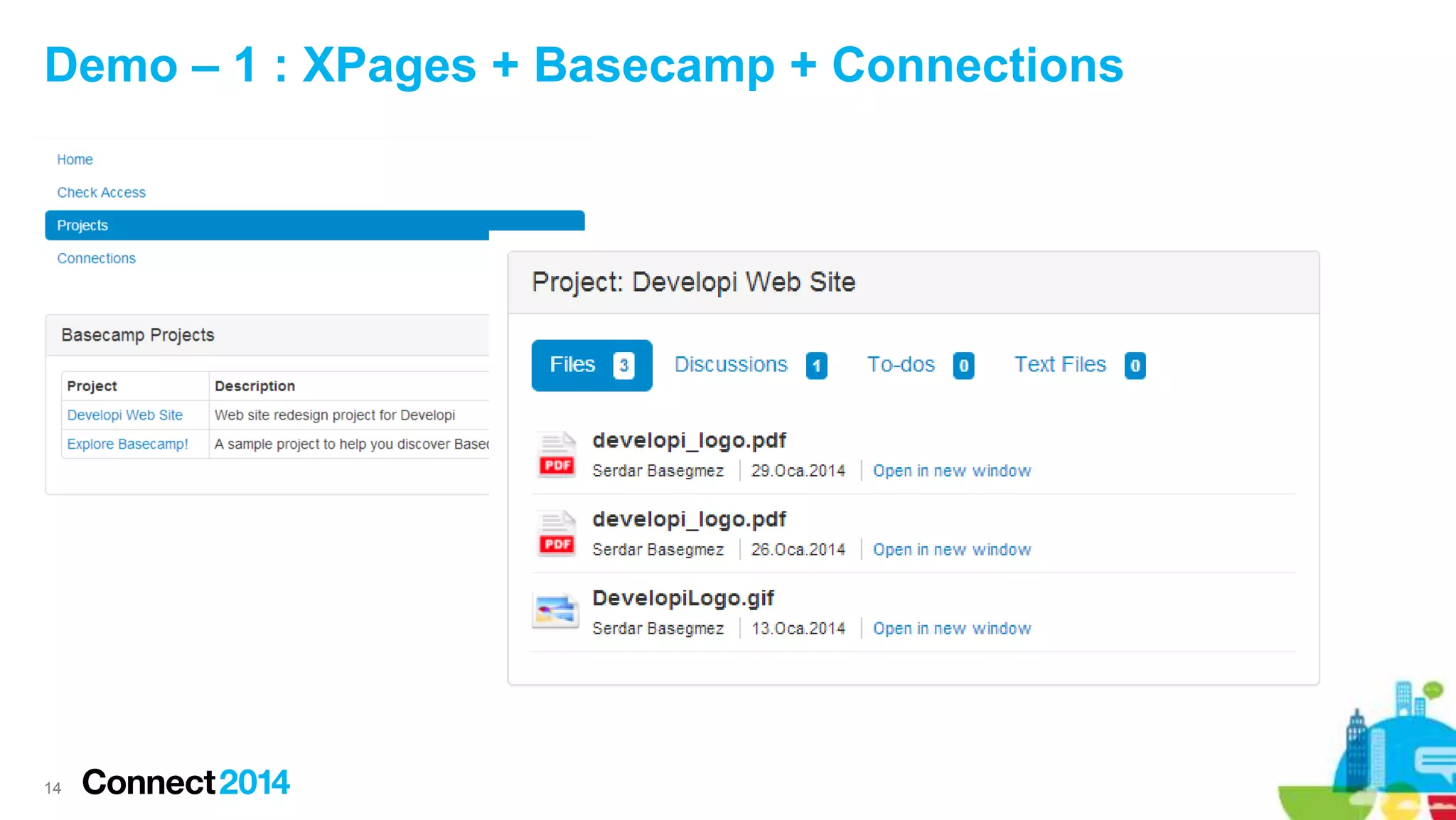Click the PDF icon dated 26.Oca.2014
Screen dimensions: 1456x820
[556, 533]
